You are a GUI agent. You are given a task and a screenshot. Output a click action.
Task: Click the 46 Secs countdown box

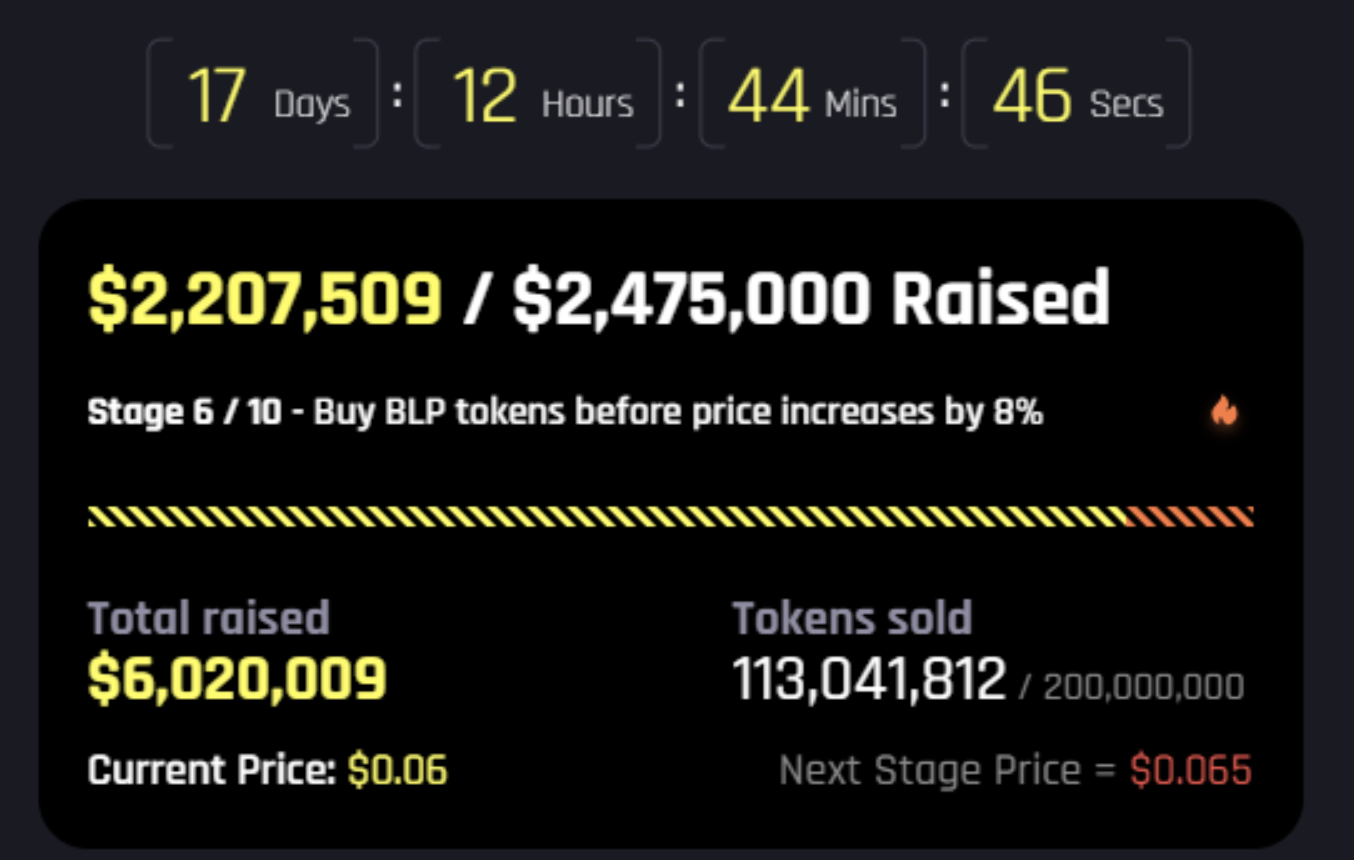[x=1076, y=95]
